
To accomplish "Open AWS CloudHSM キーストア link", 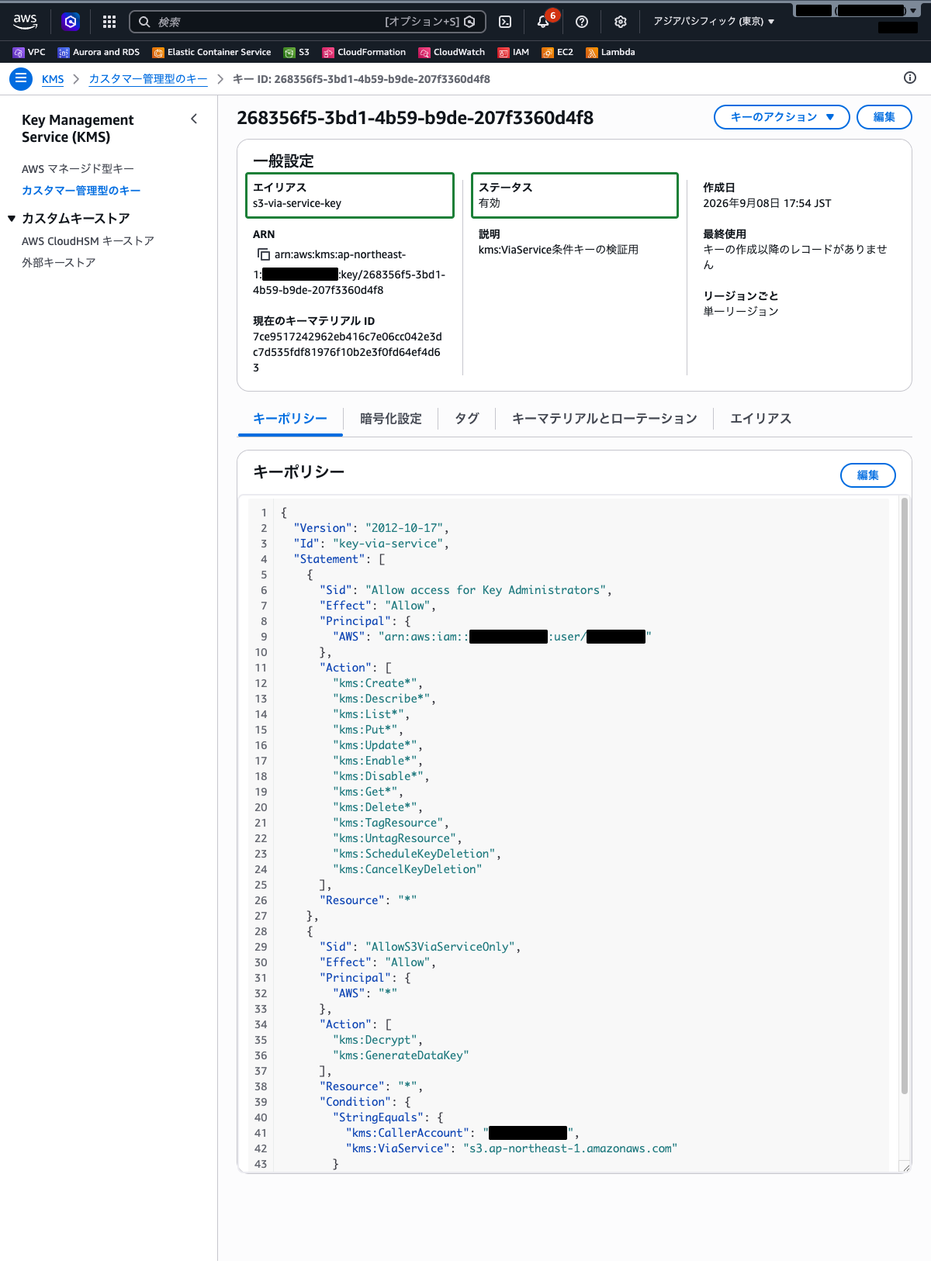I will (x=88, y=241).
